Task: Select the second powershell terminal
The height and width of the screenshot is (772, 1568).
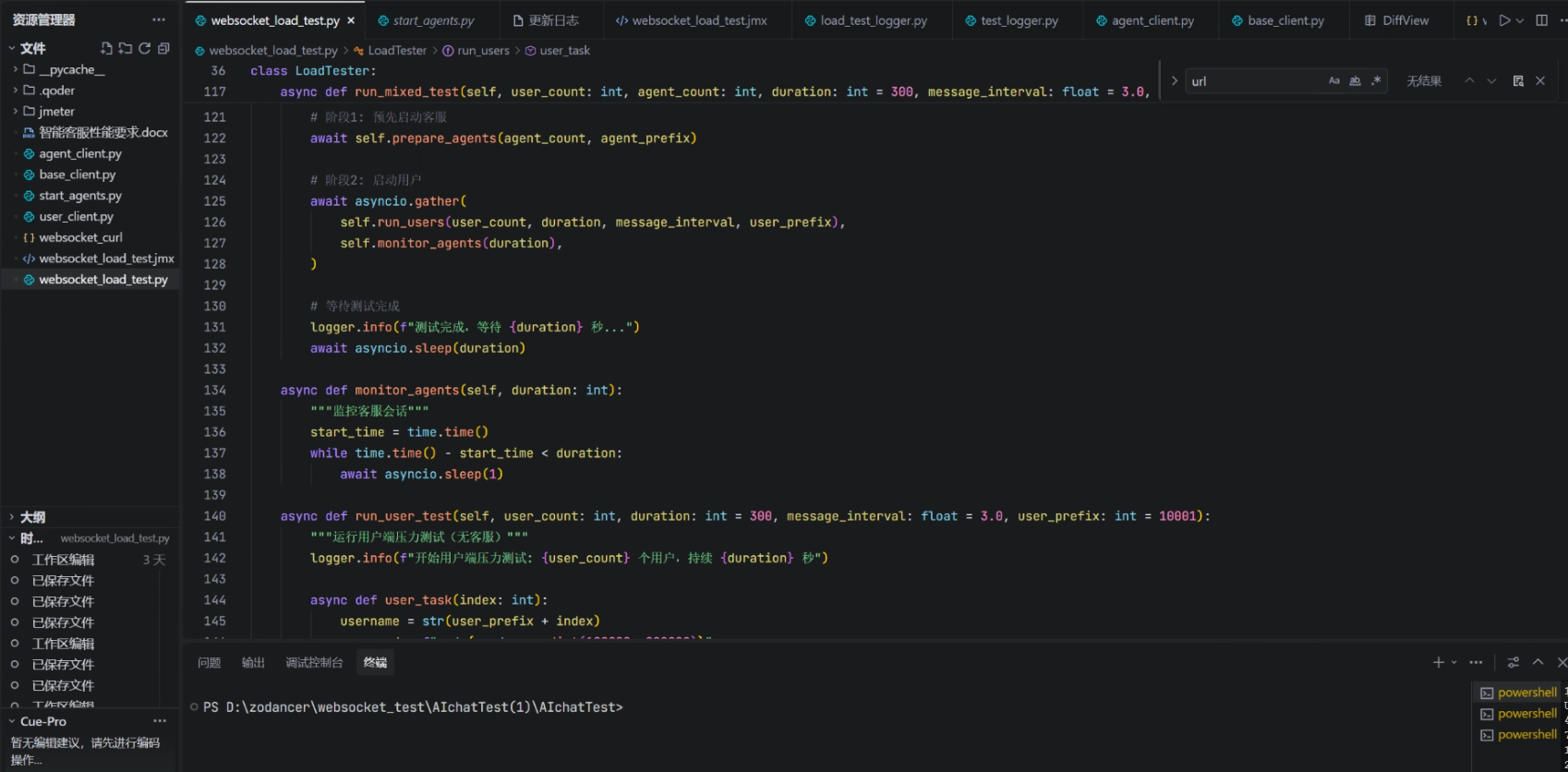Action: click(1519, 714)
